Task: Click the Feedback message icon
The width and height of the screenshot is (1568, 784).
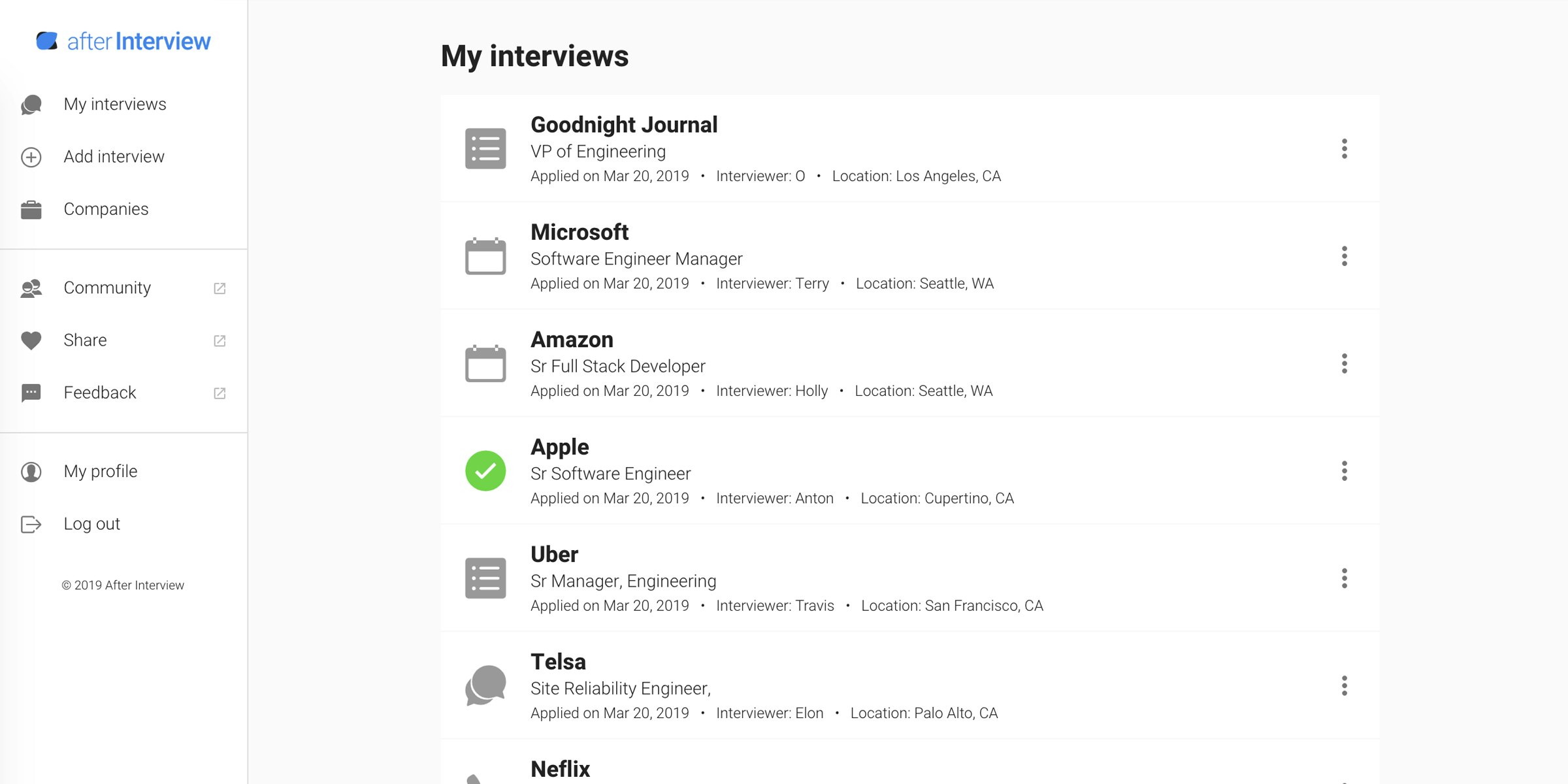Action: pyautogui.click(x=31, y=393)
